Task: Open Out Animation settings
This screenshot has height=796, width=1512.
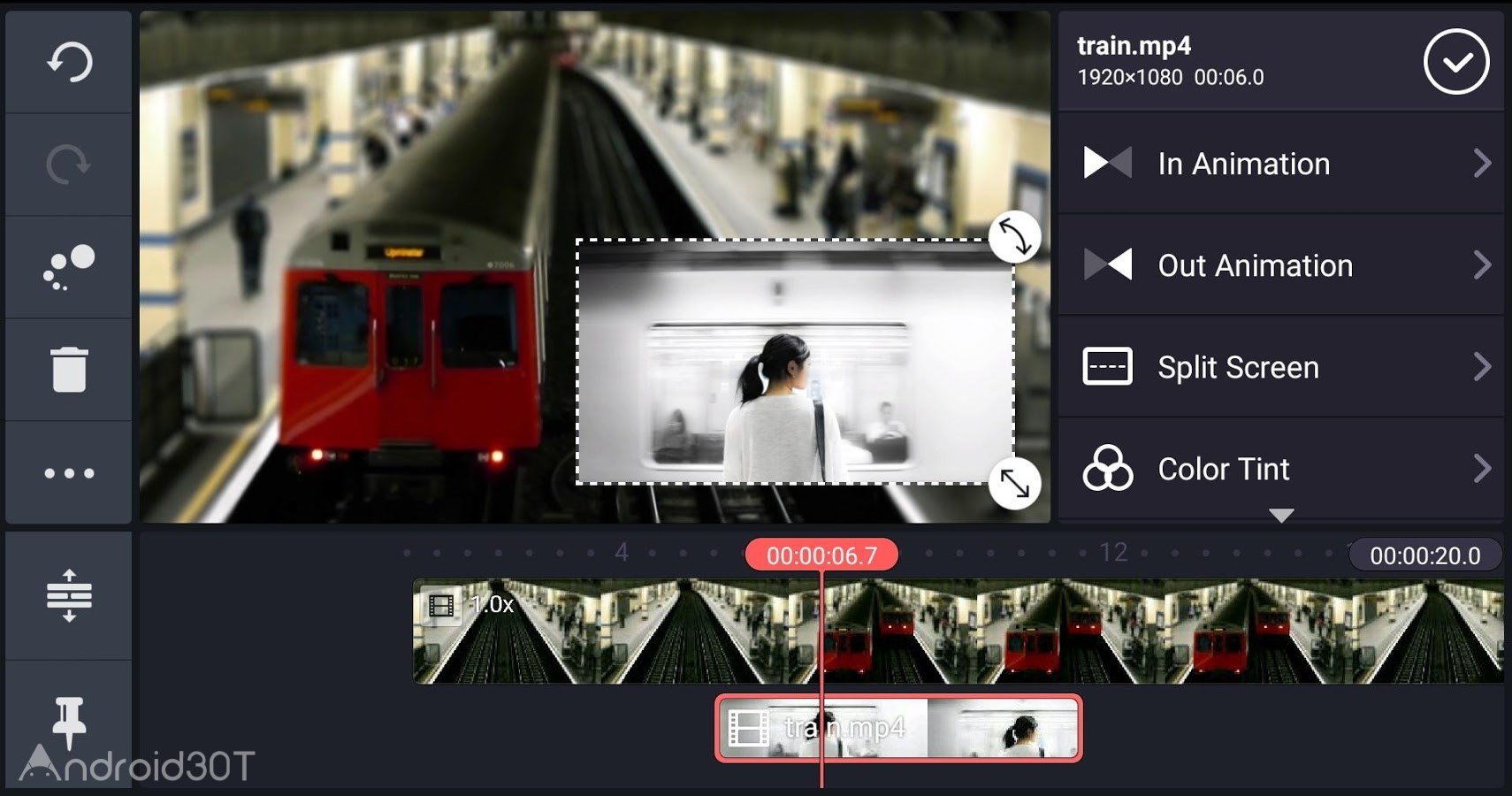Action: [x=1280, y=265]
